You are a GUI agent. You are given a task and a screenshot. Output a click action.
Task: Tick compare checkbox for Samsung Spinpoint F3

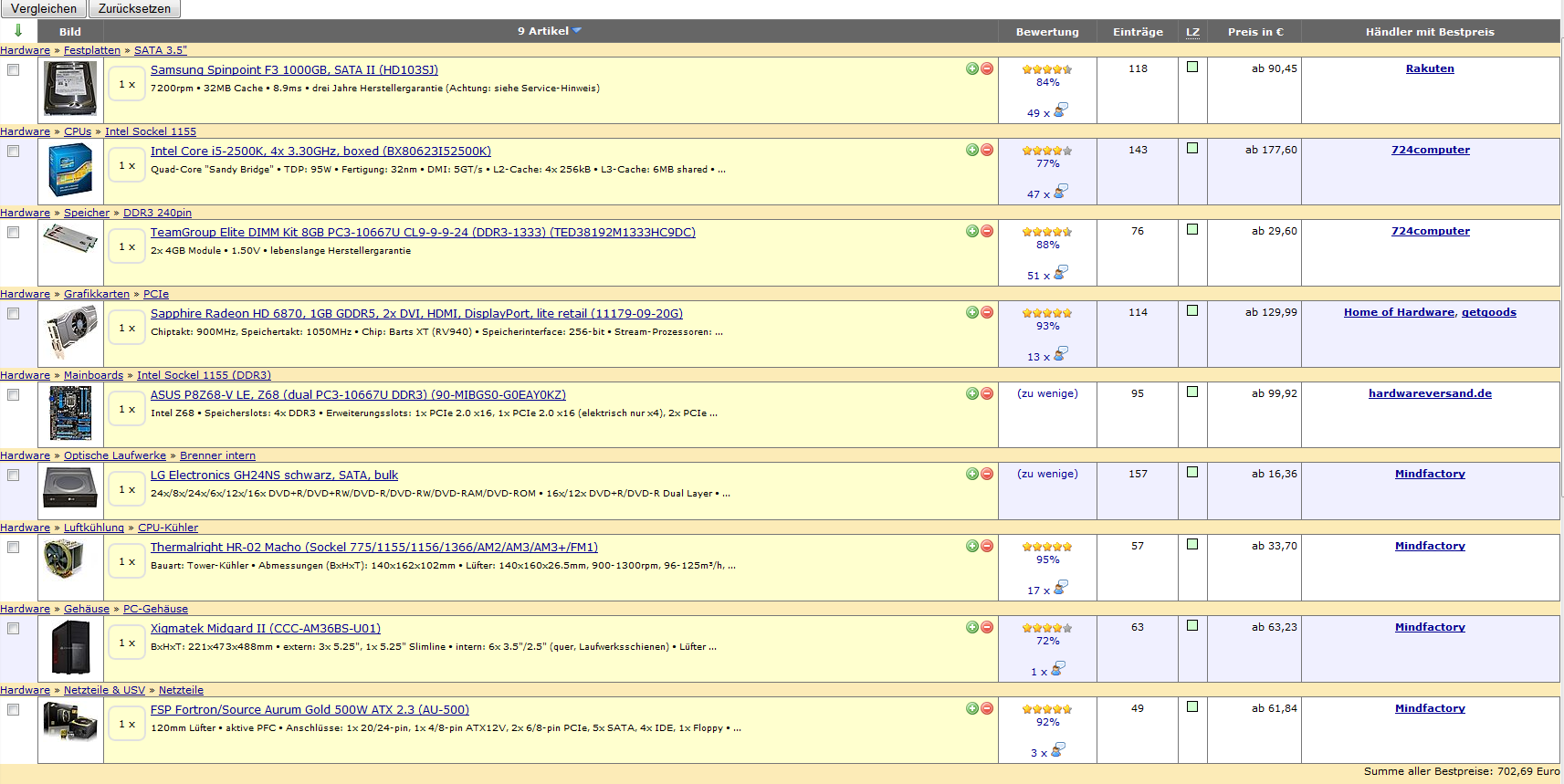coord(13,69)
